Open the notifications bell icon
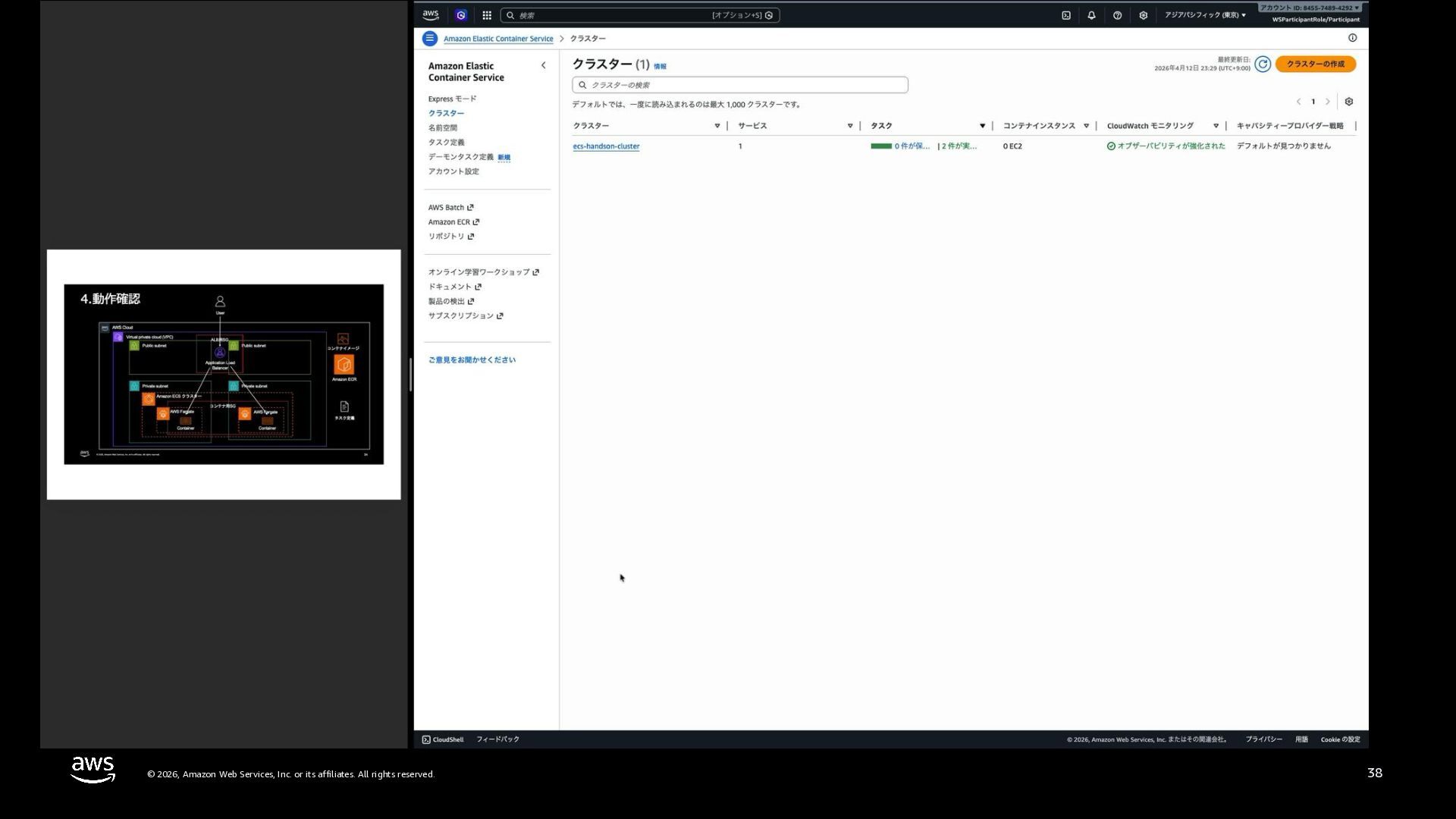 (1091, 15)
